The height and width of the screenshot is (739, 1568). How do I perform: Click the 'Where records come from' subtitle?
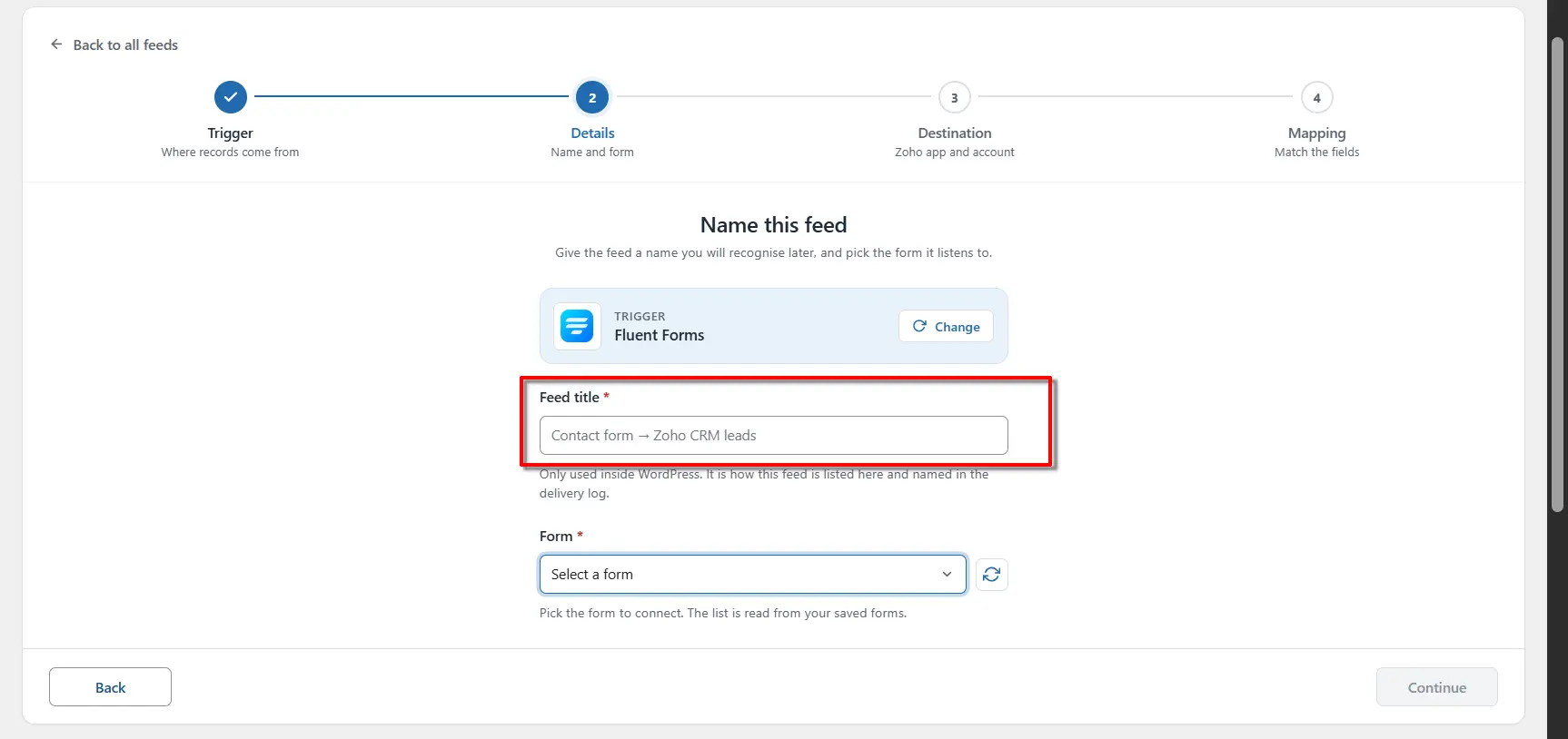(230, 152)
